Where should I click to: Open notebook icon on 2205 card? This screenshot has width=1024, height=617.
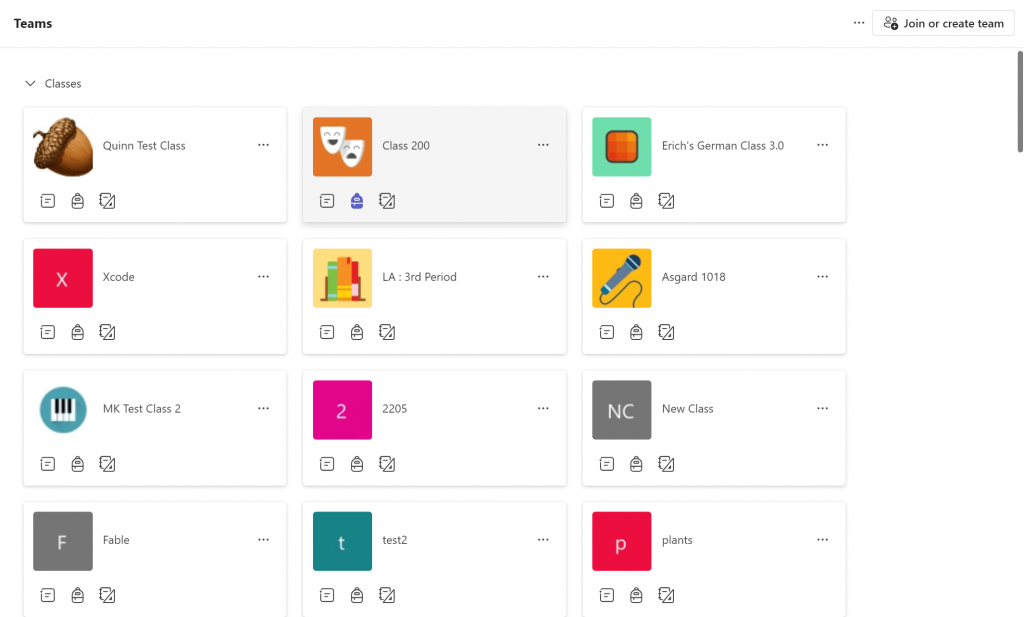point(387,464)
